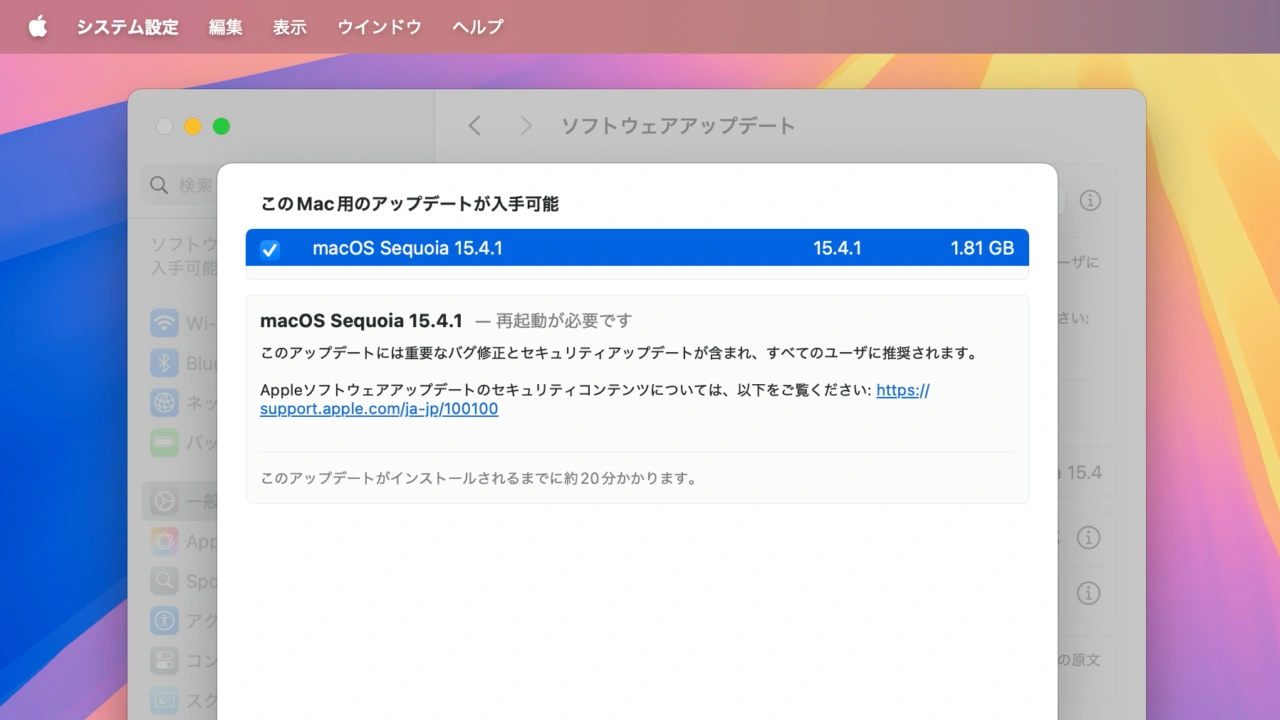Screen dimensions: 1280x720
Task: Select the 1.81 GB update row
Action: pos(636,248)
